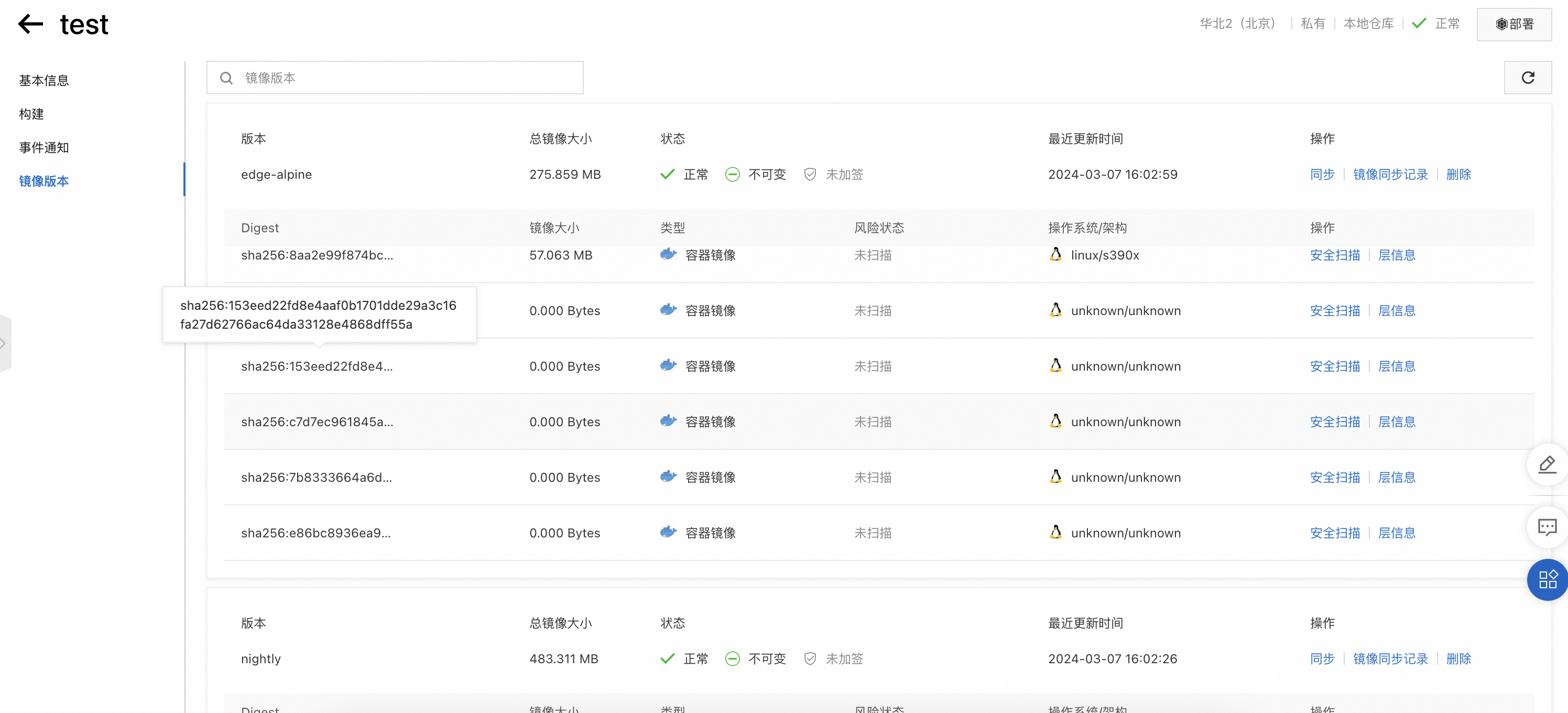This screenshot has width=1568, height=713.
Task: Click Linux penguin icon beside linux/s390x
Action: tap(1055, 254)
